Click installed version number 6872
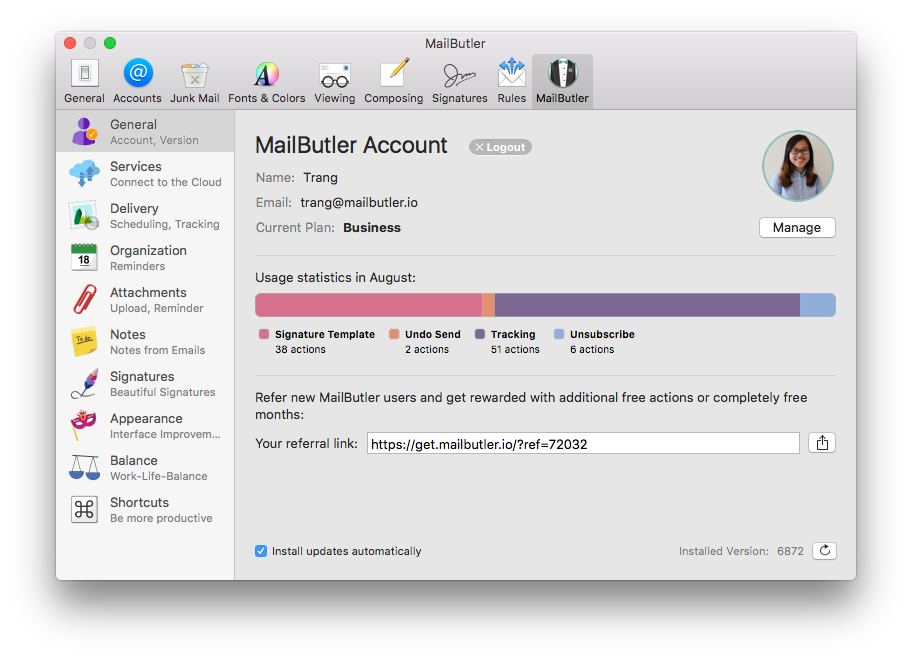 [790, 551]
